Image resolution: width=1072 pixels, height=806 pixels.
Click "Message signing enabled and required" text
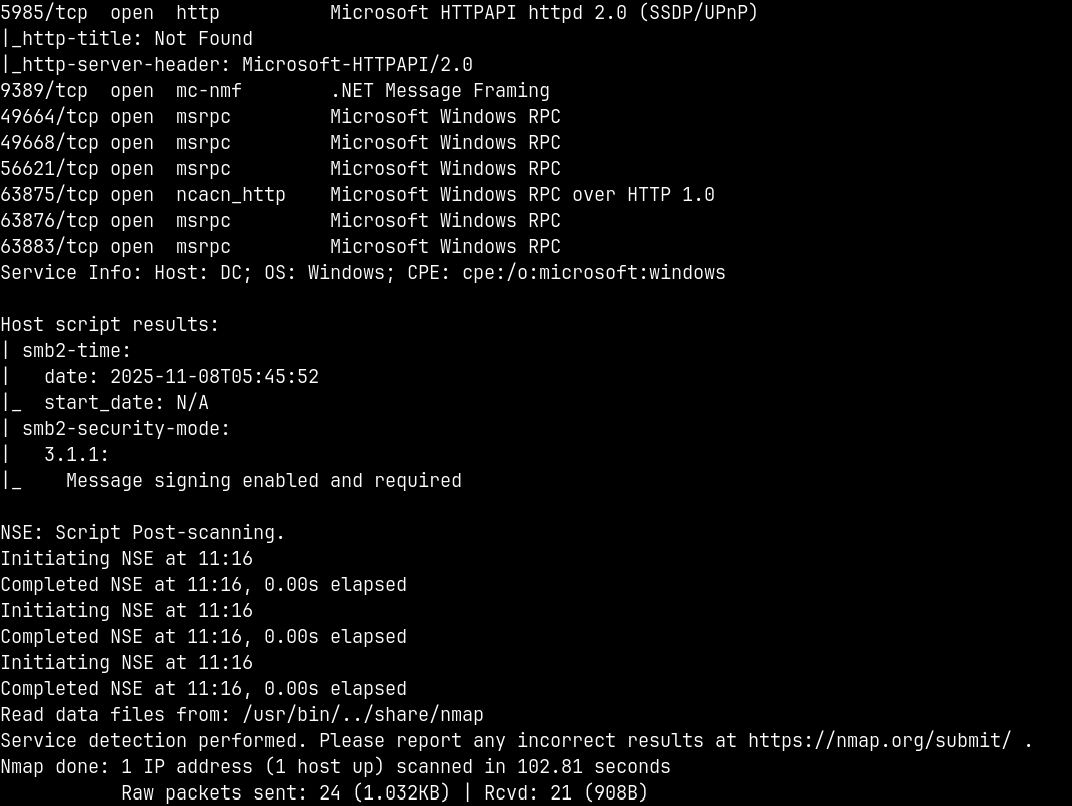click(x=264, y=481)
